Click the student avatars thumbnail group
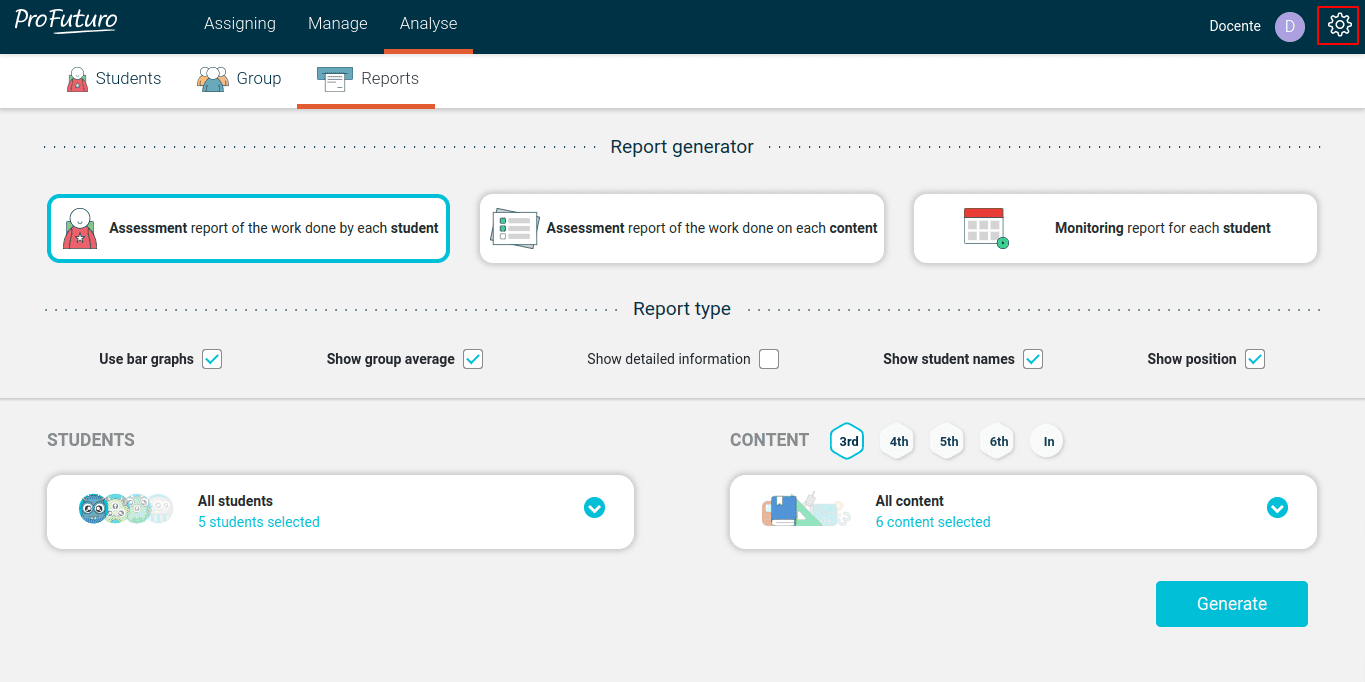This screenshot has width=1365, height=682. pos(126,509)
